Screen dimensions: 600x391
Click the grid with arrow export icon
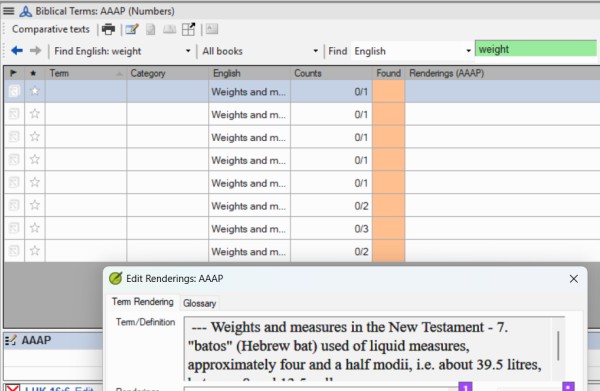(188, 29)
